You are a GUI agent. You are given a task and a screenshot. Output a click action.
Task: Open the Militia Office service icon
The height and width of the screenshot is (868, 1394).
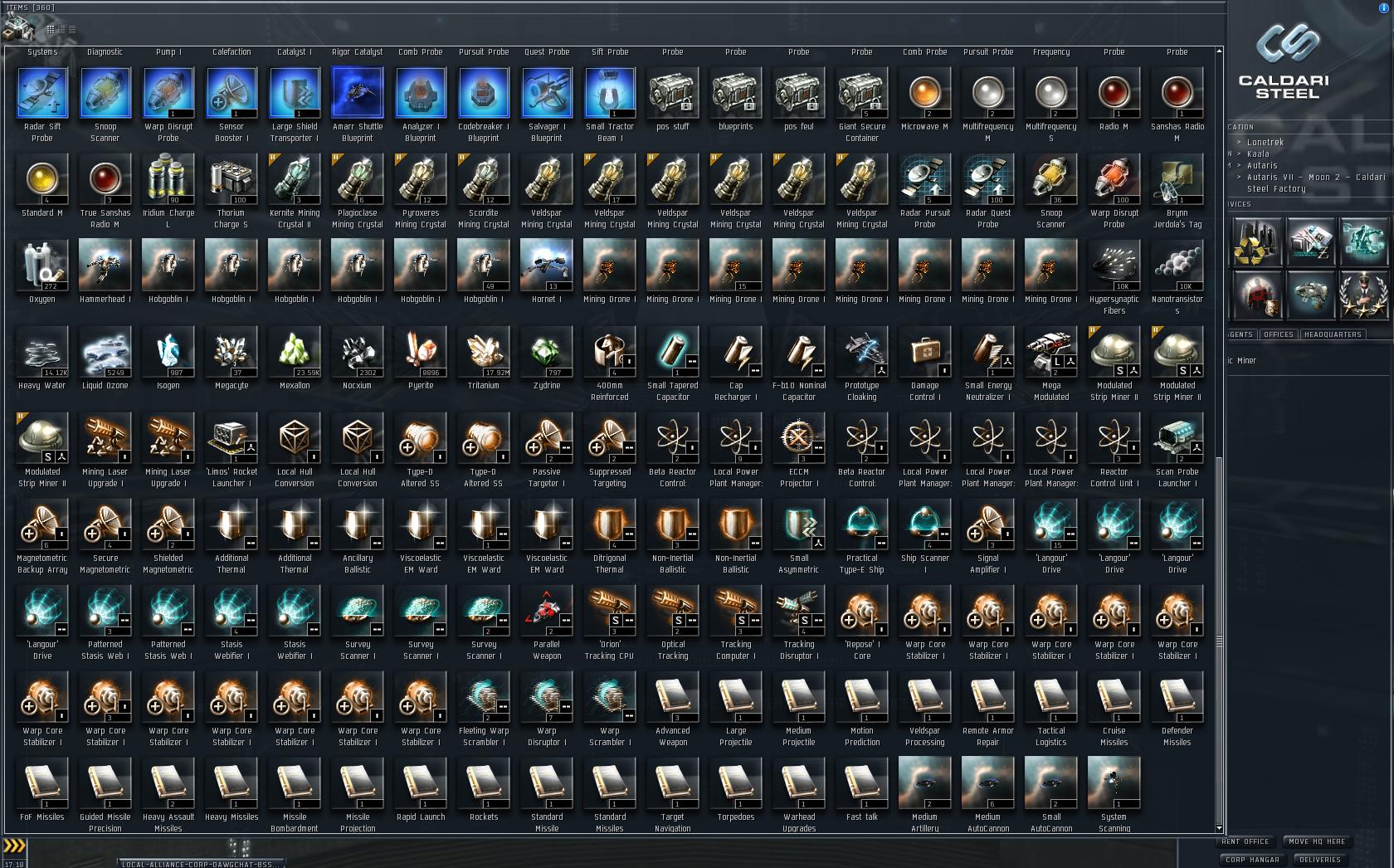1364,295
